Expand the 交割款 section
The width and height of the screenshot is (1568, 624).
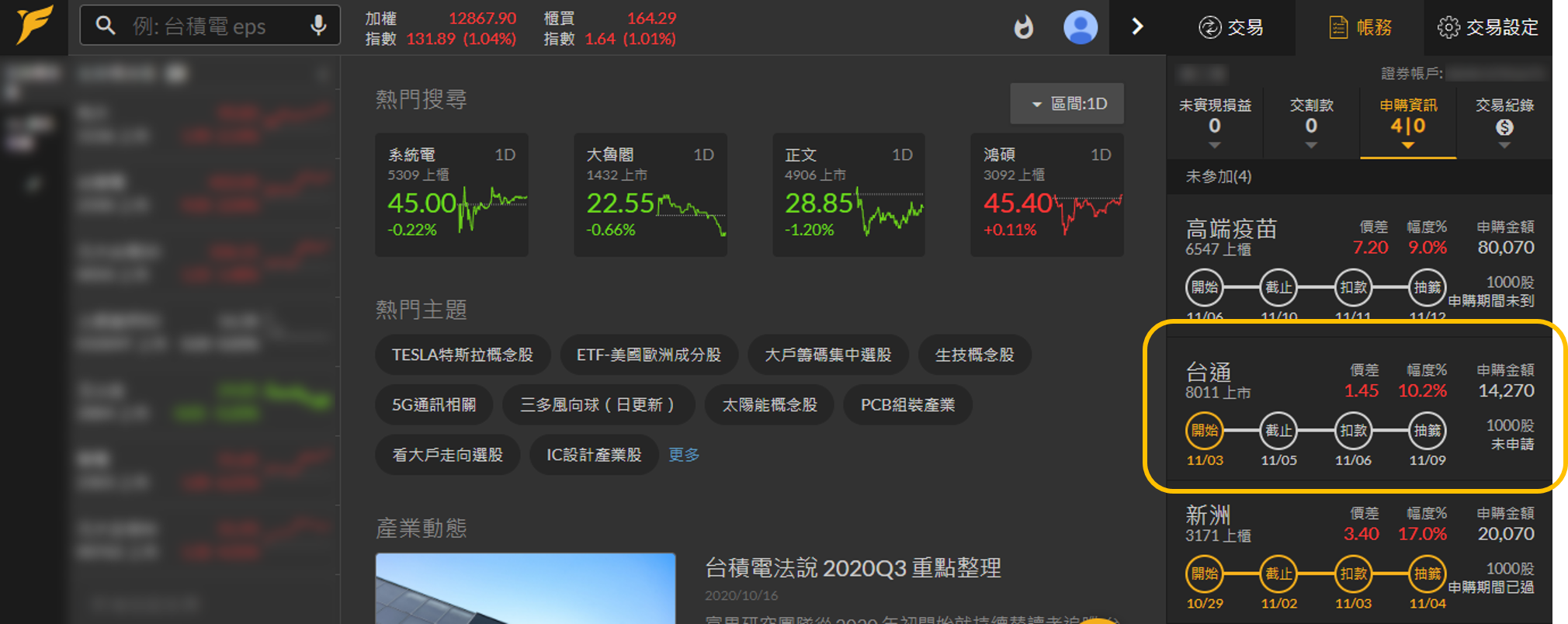pyautogui.click(x=1311, y=123)
